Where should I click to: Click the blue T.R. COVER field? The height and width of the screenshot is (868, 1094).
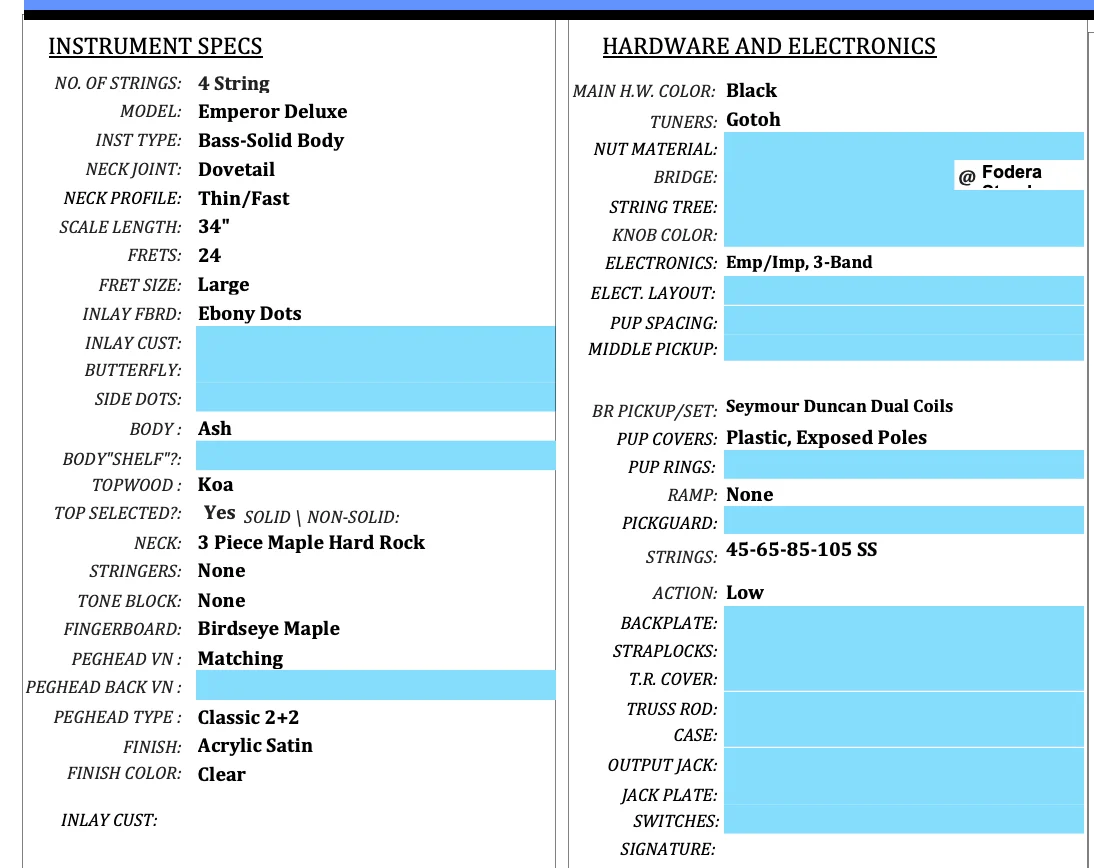pyautogui.click(x=904, y=677)
